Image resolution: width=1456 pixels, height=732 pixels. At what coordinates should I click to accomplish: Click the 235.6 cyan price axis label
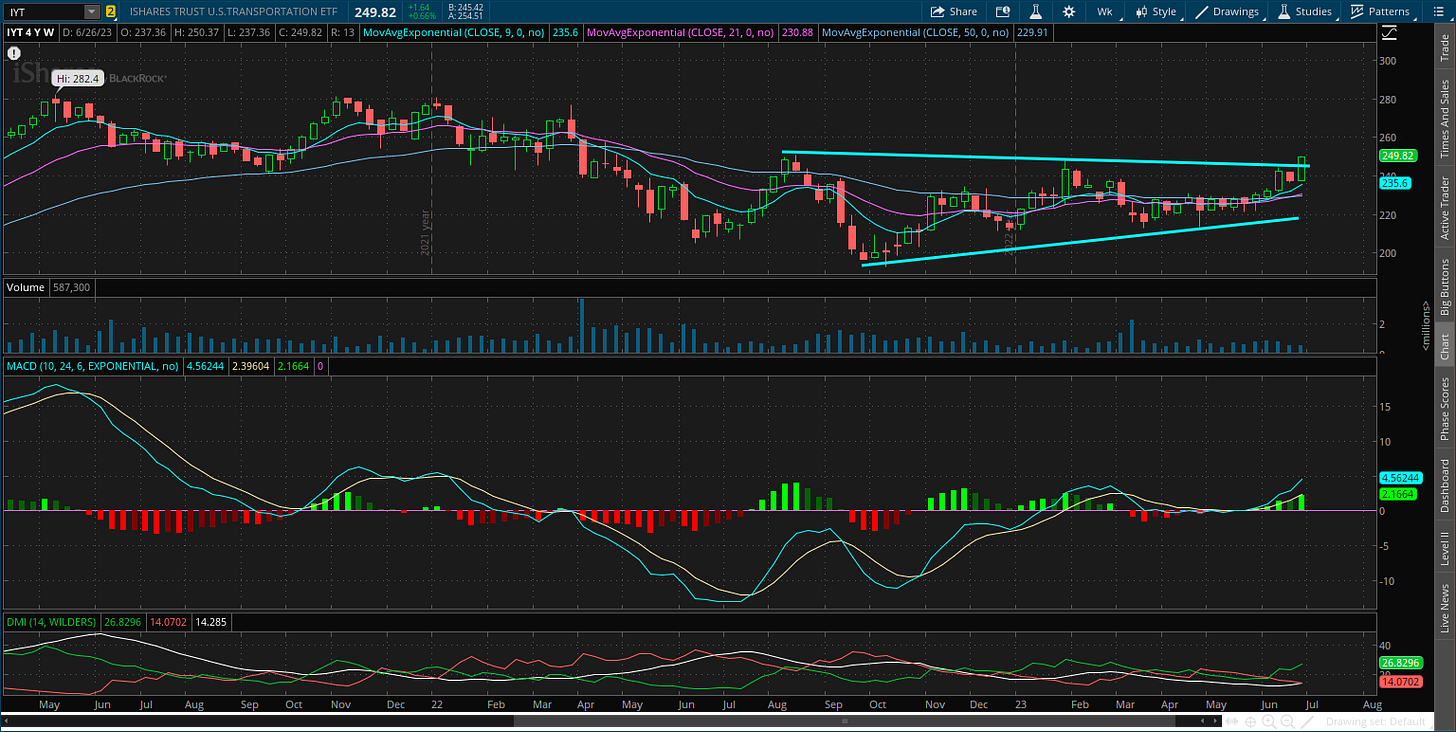1395,183
